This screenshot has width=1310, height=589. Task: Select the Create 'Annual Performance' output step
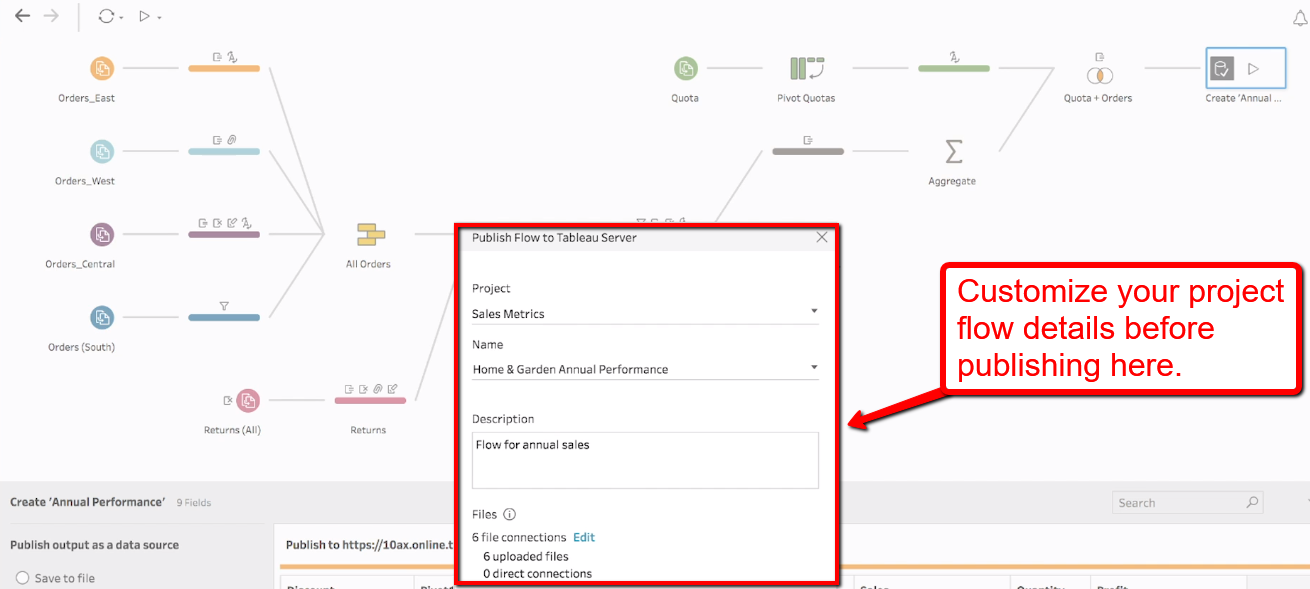point(1220,69)
